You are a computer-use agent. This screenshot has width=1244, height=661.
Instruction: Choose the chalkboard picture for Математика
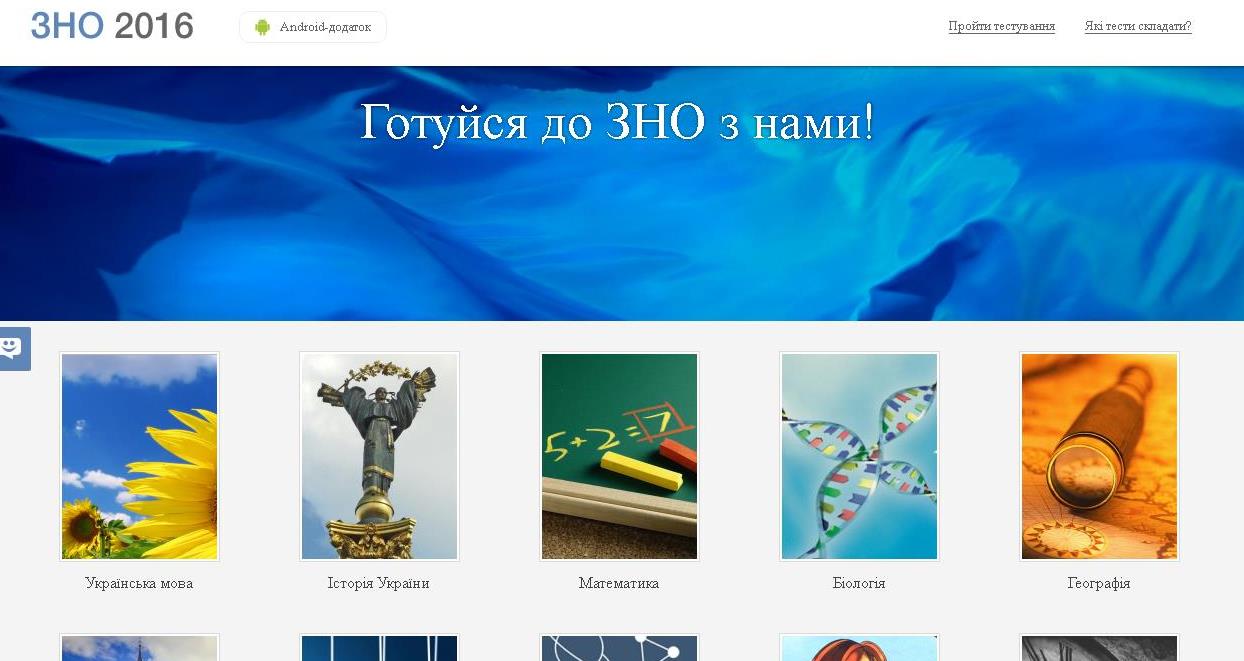tap(619, 456)
